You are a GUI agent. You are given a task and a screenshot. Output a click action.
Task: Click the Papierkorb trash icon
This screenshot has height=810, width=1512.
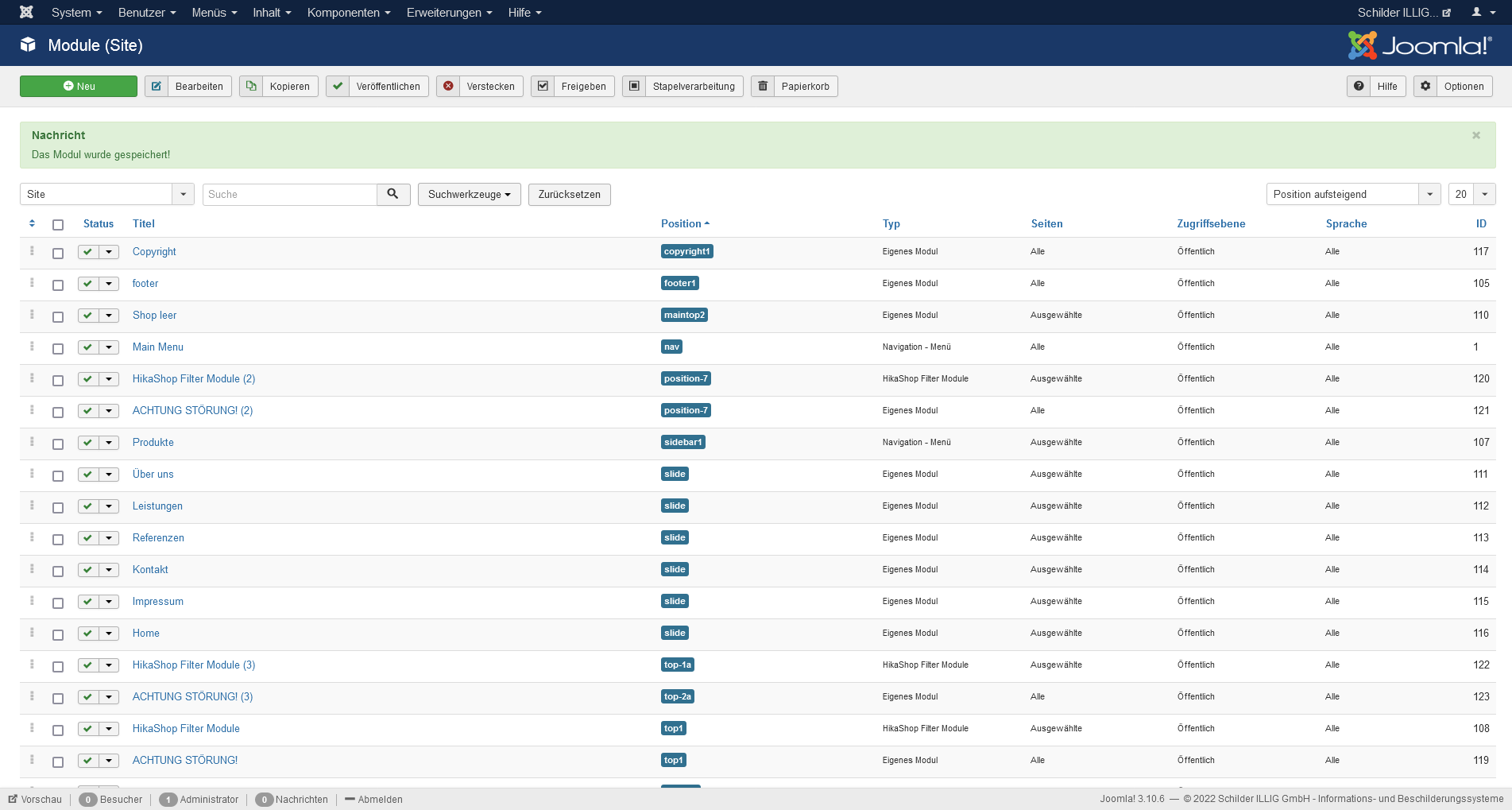[763, 86]
